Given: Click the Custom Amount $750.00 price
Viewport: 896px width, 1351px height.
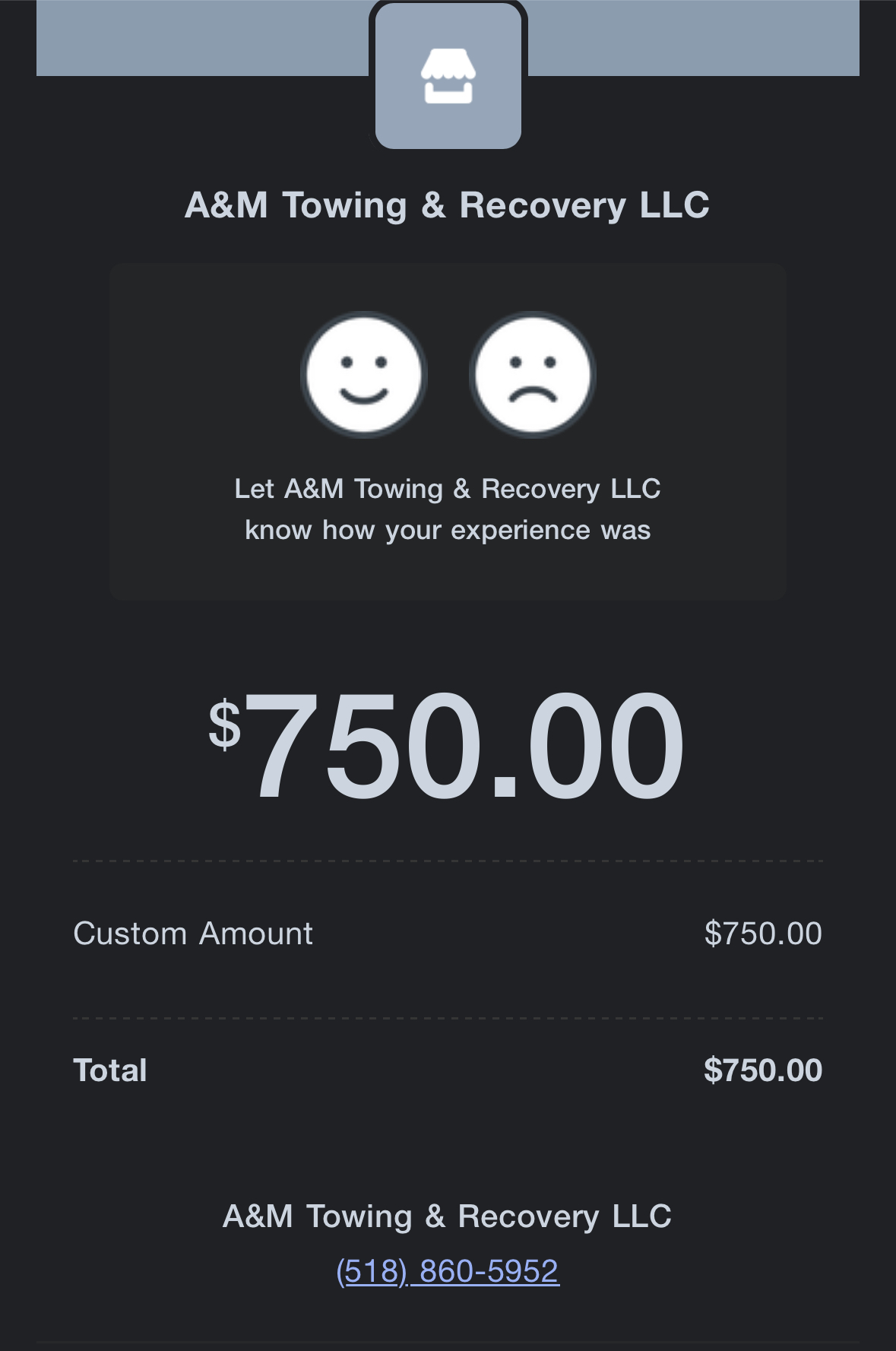Looking at the screenshot, I should tap(763, 934).
